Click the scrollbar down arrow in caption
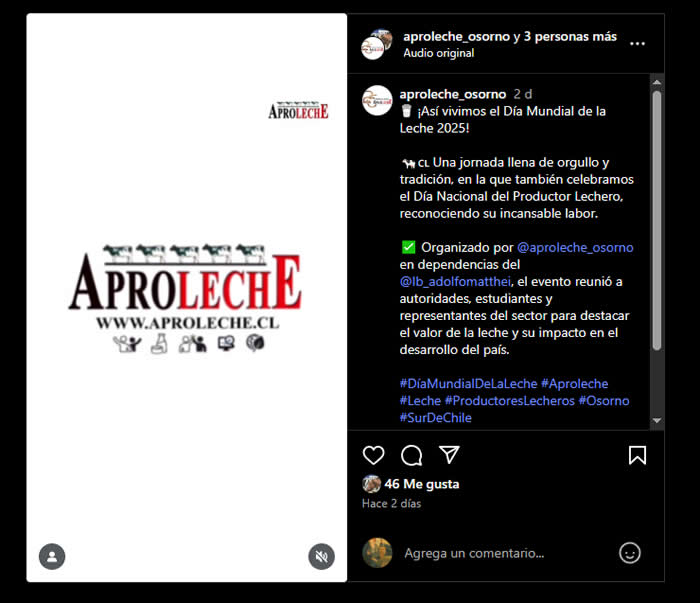 point(657,420)
